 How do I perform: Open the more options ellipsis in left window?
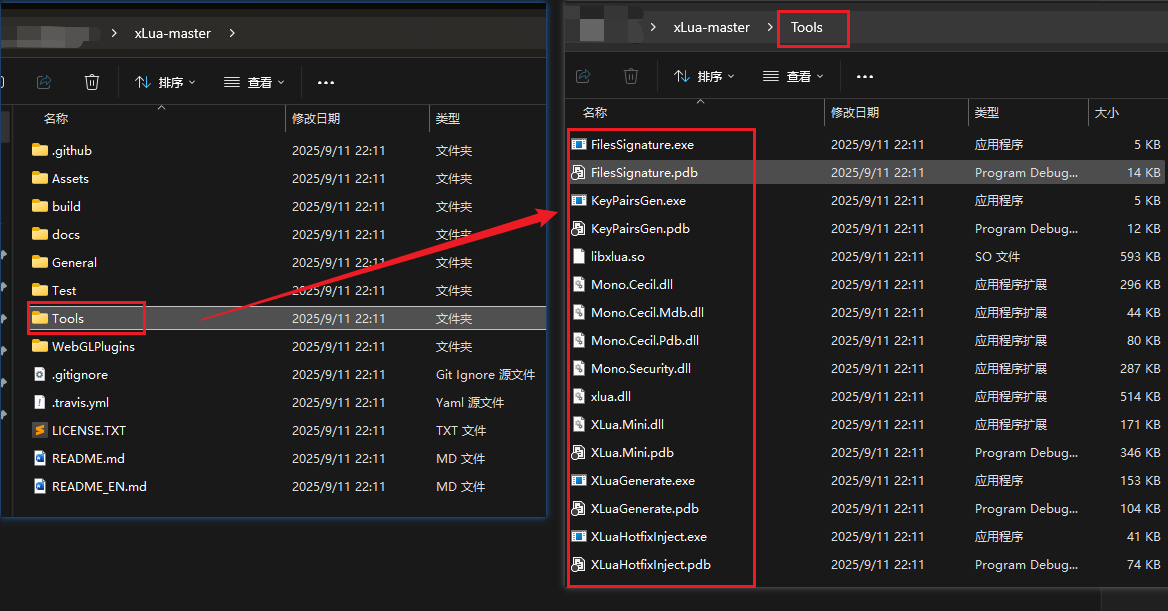coord(326,82)
